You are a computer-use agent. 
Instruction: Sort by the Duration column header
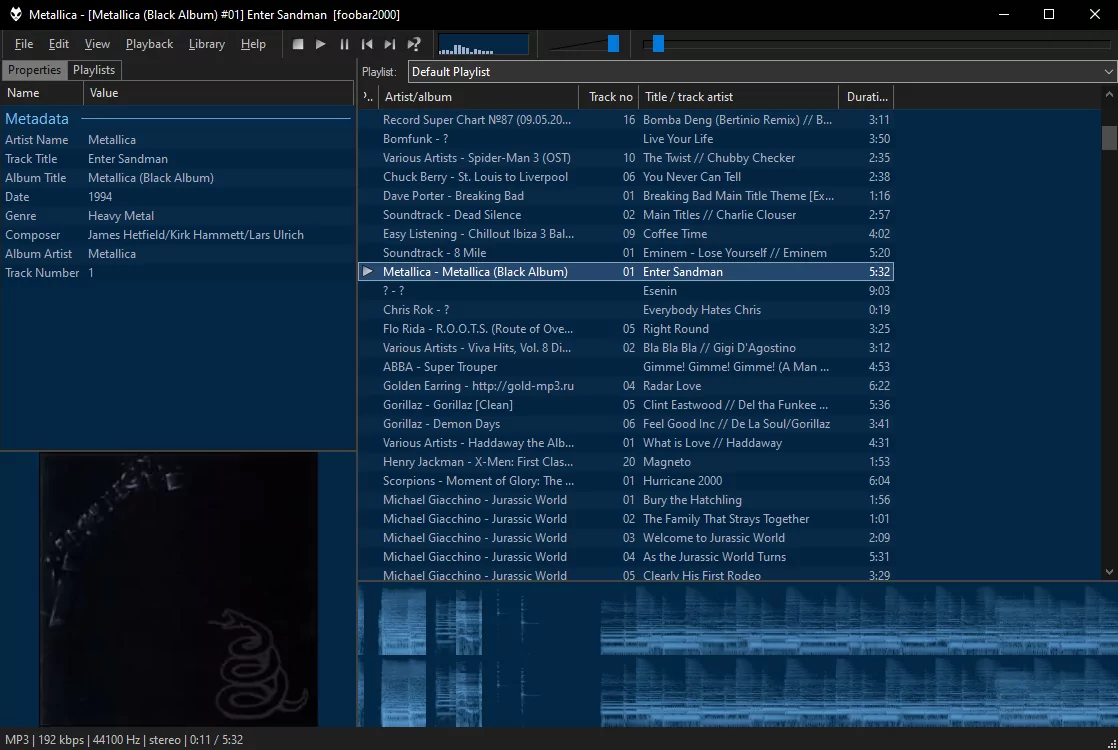[x=866, y=97]
